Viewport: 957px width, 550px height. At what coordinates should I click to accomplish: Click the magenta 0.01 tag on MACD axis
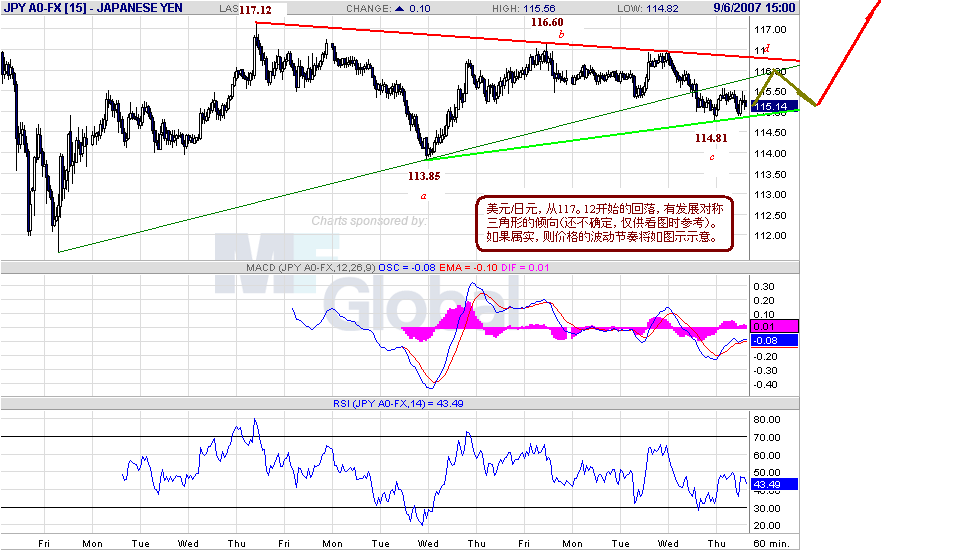pyautogui.click(x=774, y=326)
